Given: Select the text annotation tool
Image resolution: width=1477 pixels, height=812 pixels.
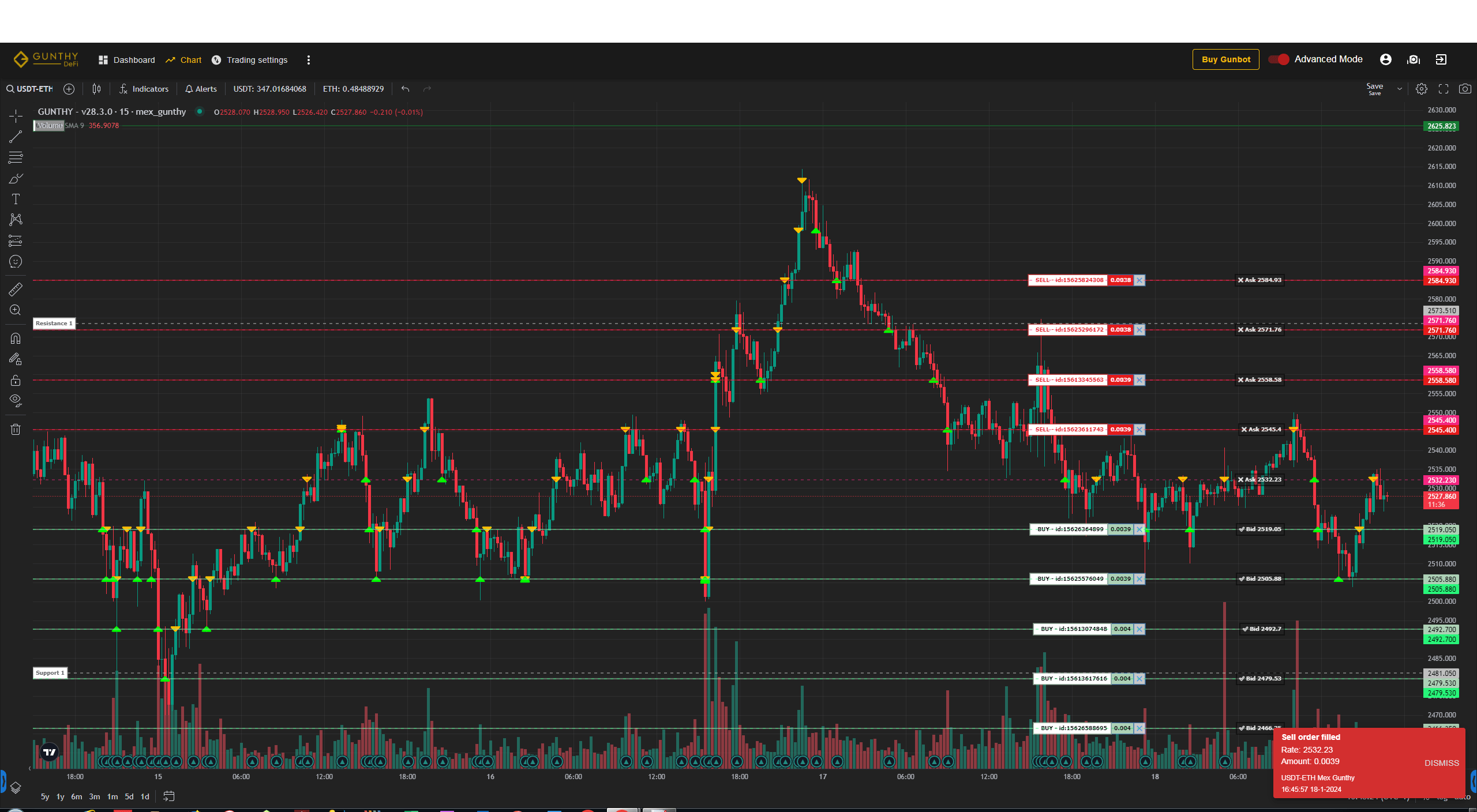Looking at the screenshot, I should pos(16,199).
